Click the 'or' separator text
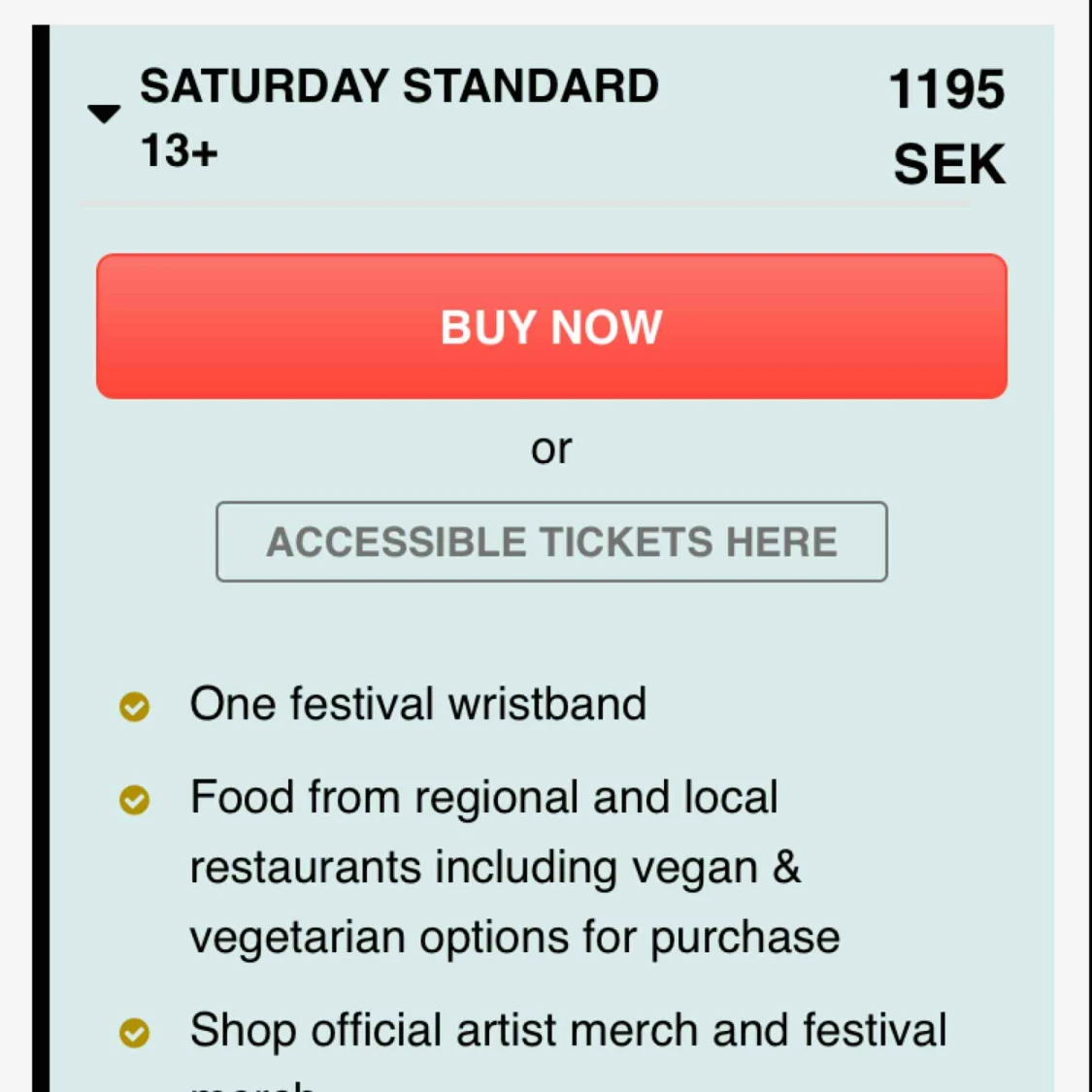Screen dimensions: 1092x1092 [551, 448]
